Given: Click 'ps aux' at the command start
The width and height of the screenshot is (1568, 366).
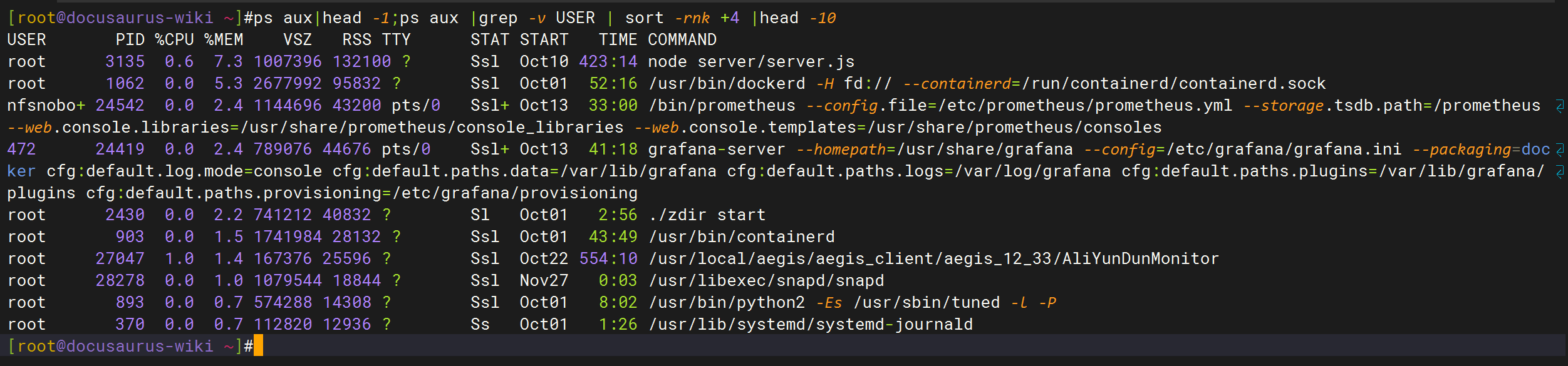Looking at the screenshot, I should point(283,18).
